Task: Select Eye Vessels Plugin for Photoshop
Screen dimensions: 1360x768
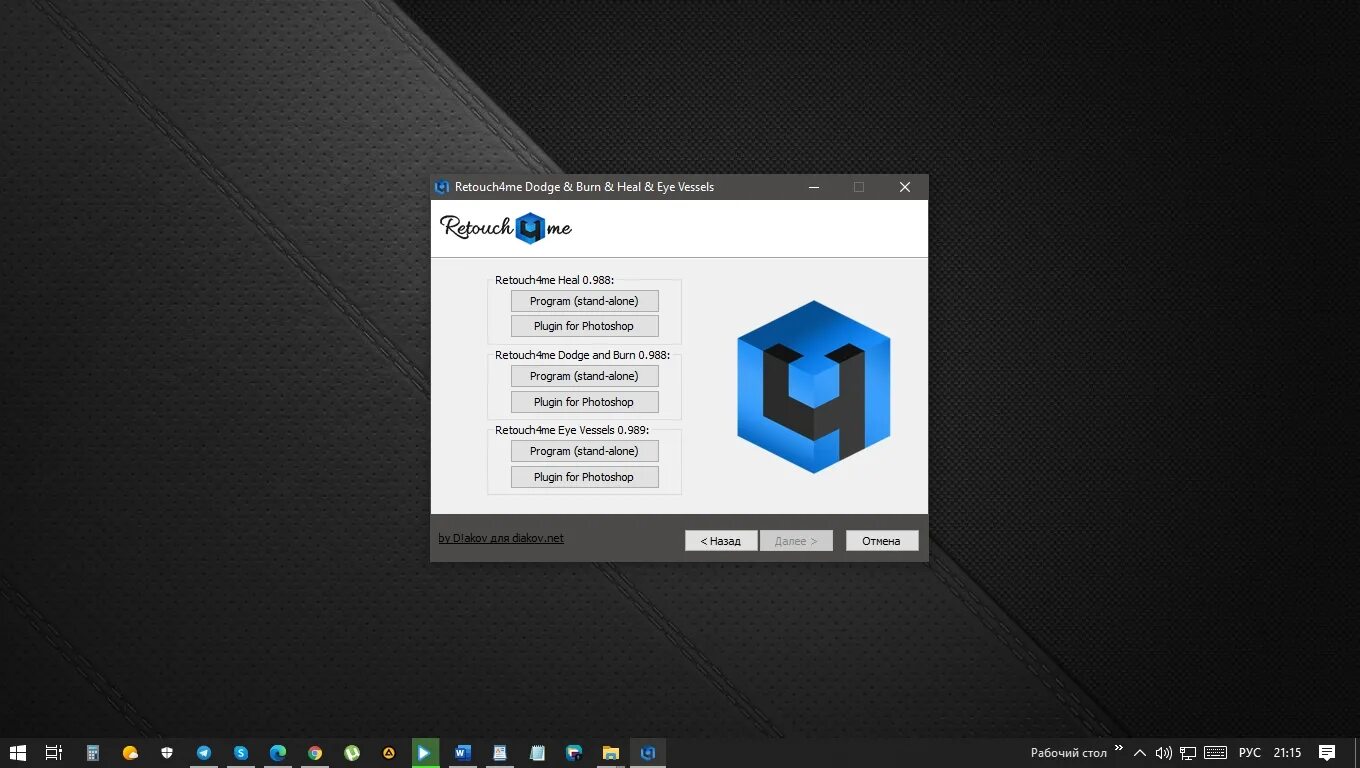Action: click(x=584, y=477)
